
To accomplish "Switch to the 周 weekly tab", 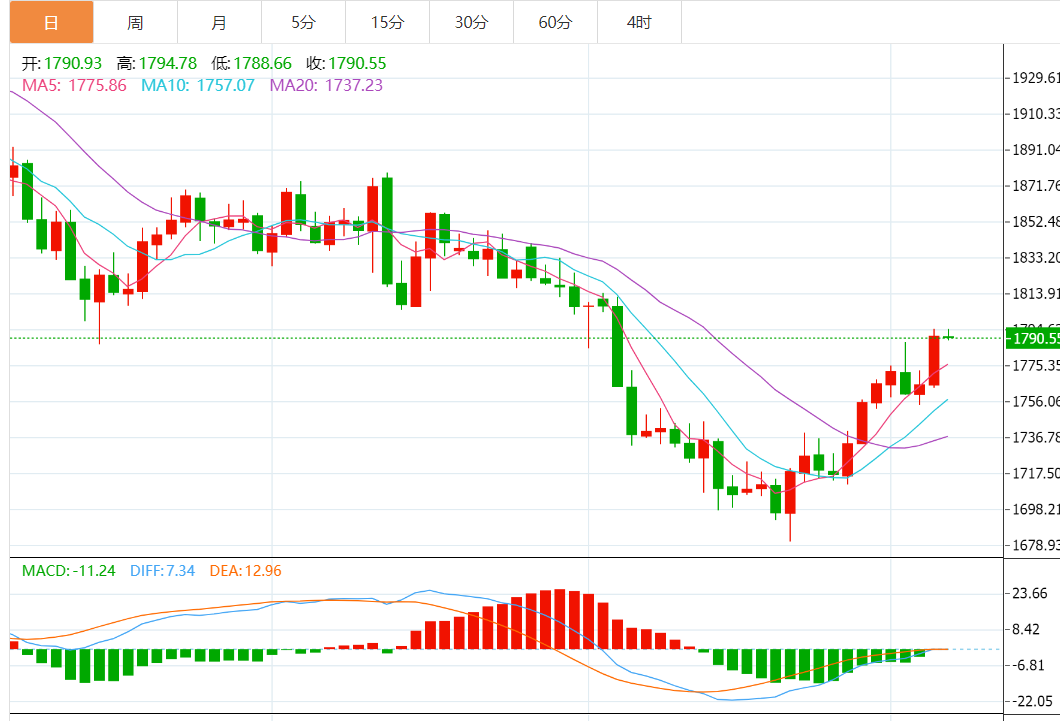I will pos(135,22).
